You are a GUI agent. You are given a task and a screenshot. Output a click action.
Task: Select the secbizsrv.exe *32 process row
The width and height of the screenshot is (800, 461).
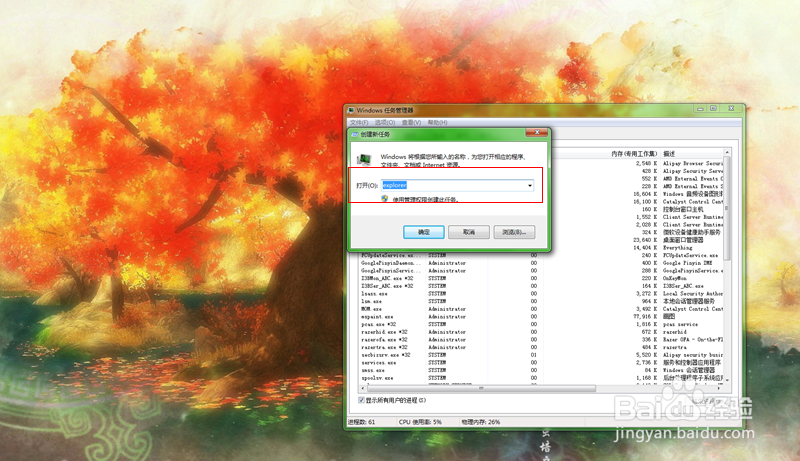tap(541, 355)
